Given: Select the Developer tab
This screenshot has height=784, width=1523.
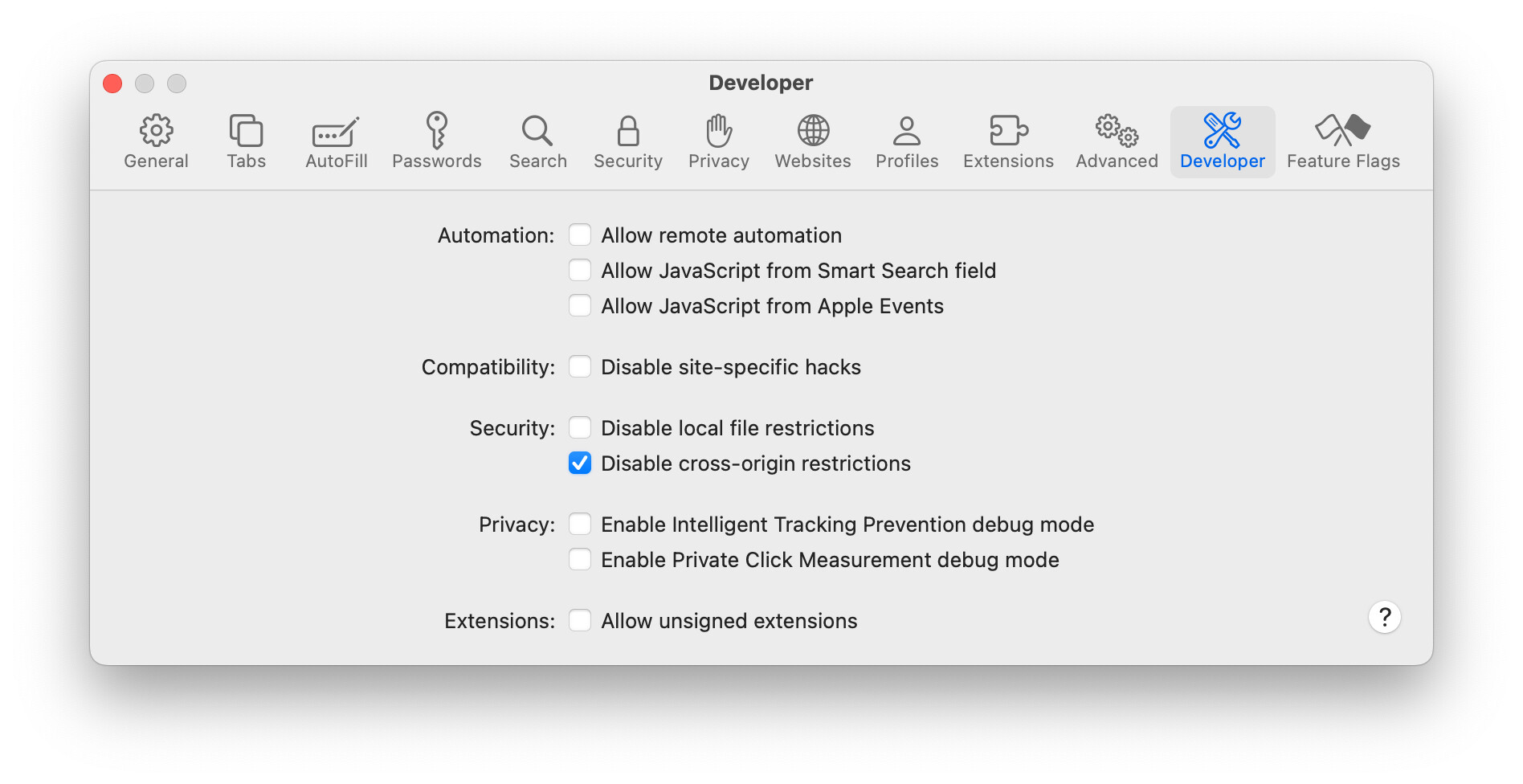Looking at the screenshot, I should 1223,141.
